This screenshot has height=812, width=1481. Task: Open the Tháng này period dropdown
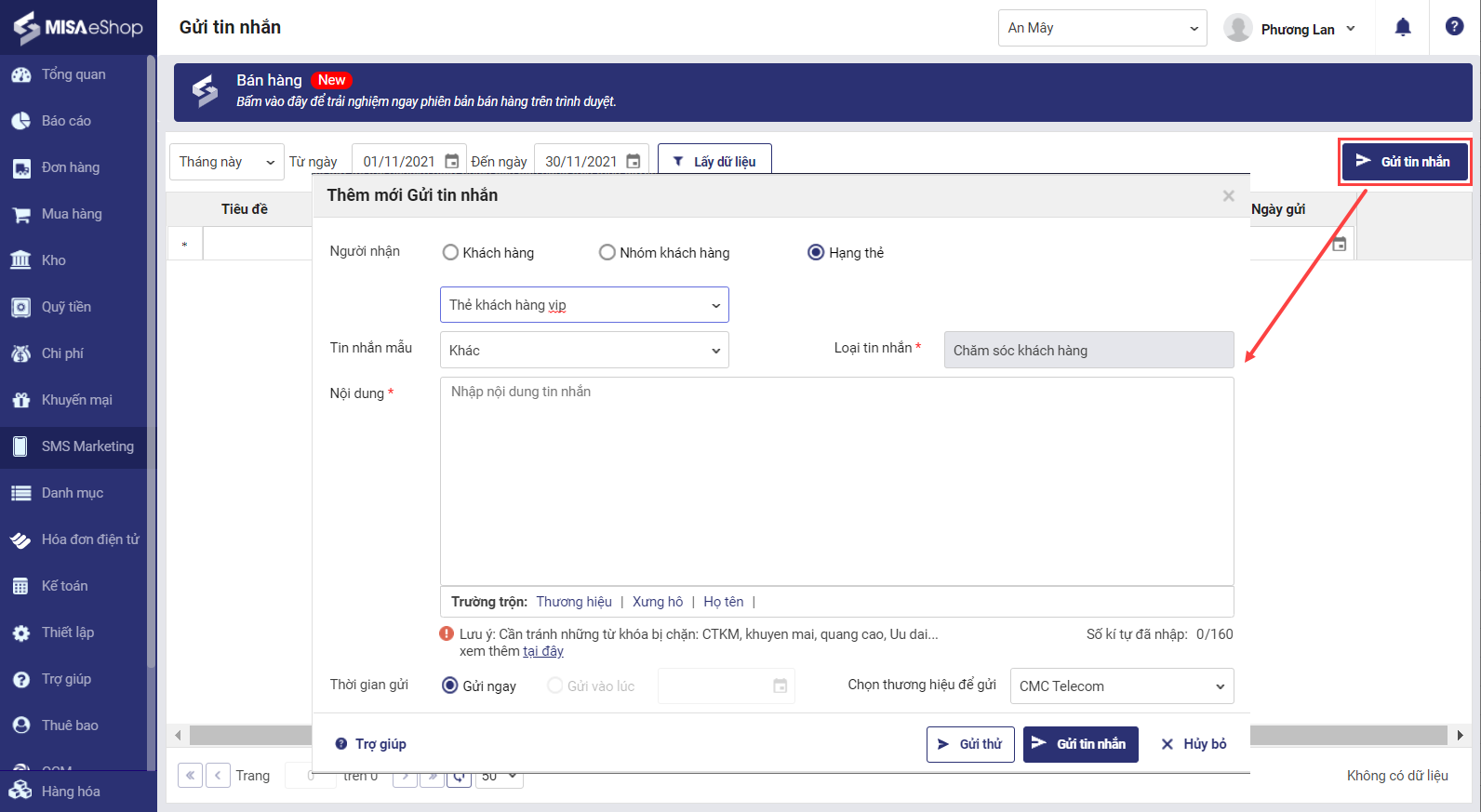(227, 162)
